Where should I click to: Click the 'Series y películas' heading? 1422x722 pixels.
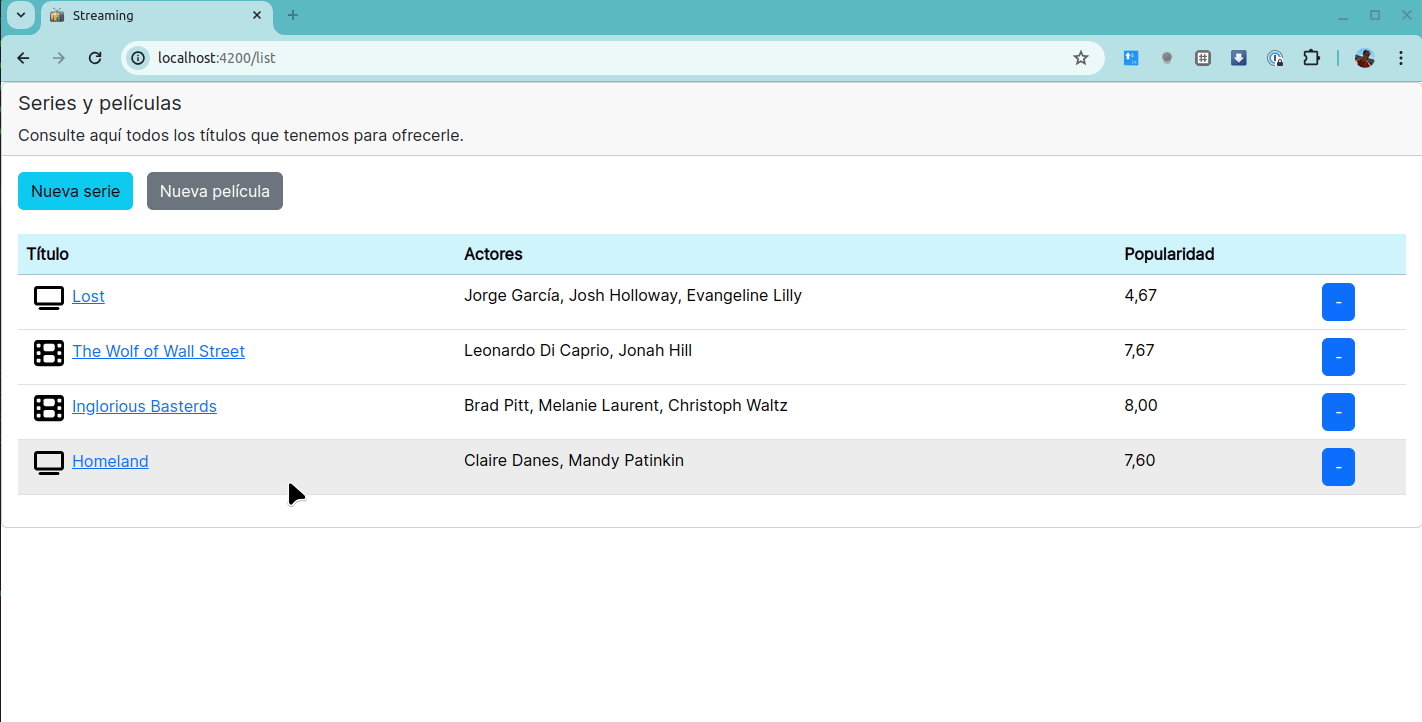(x=100, y=103)
